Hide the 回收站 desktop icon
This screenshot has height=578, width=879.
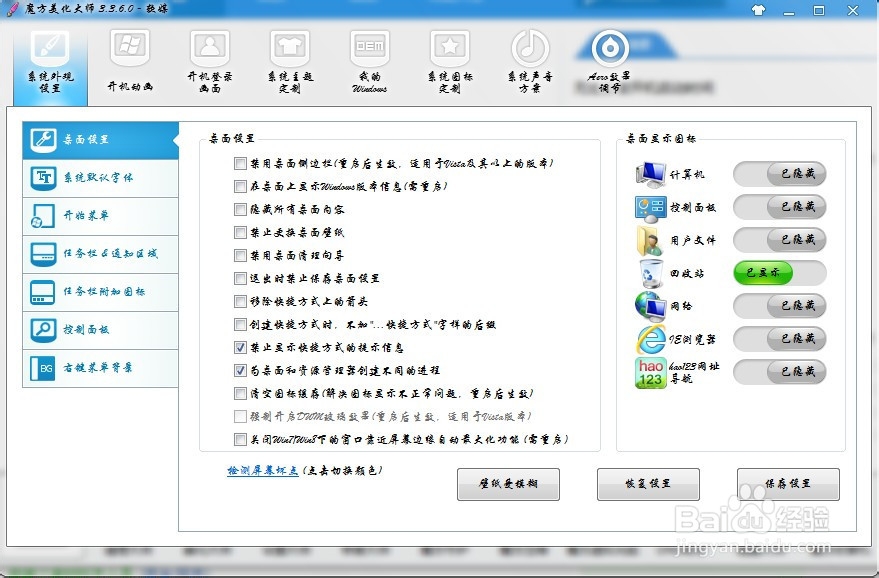point(782,272)
